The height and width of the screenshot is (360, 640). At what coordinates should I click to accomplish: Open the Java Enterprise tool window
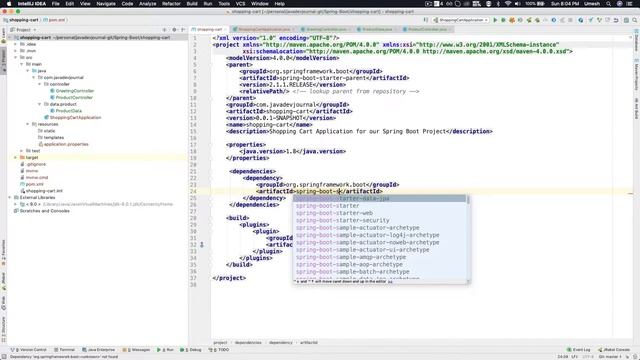pyautogui.click(x=98, y=350)
